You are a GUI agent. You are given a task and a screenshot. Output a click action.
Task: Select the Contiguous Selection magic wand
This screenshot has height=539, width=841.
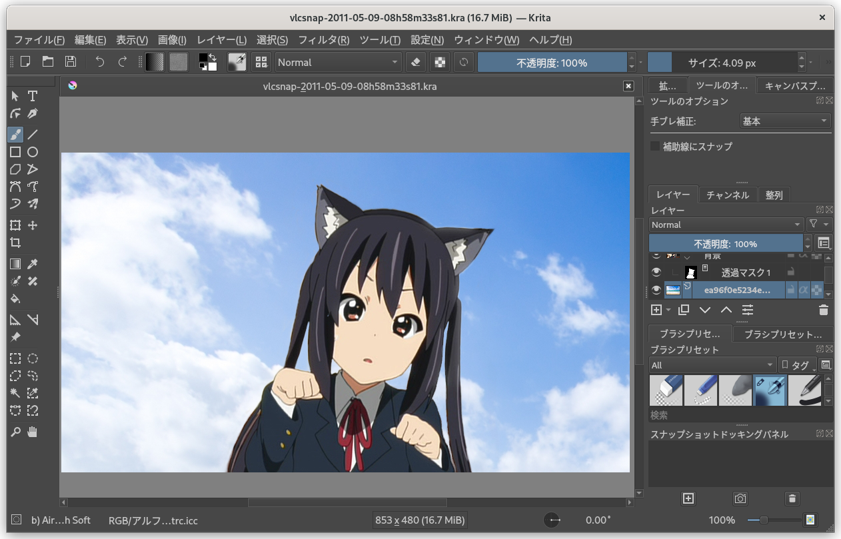coord(15,393)
